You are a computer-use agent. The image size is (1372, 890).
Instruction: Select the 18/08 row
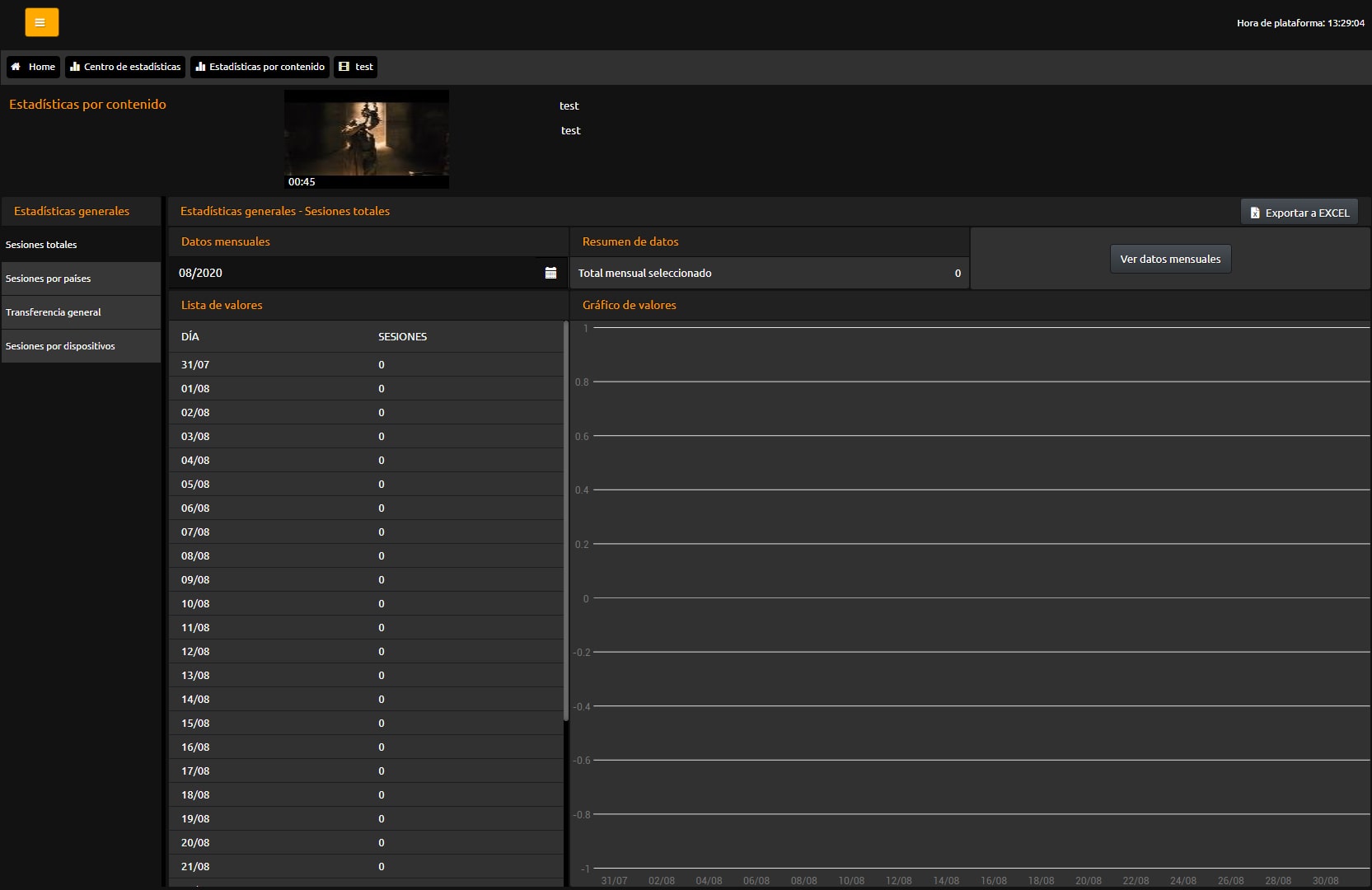click(366, 794)
